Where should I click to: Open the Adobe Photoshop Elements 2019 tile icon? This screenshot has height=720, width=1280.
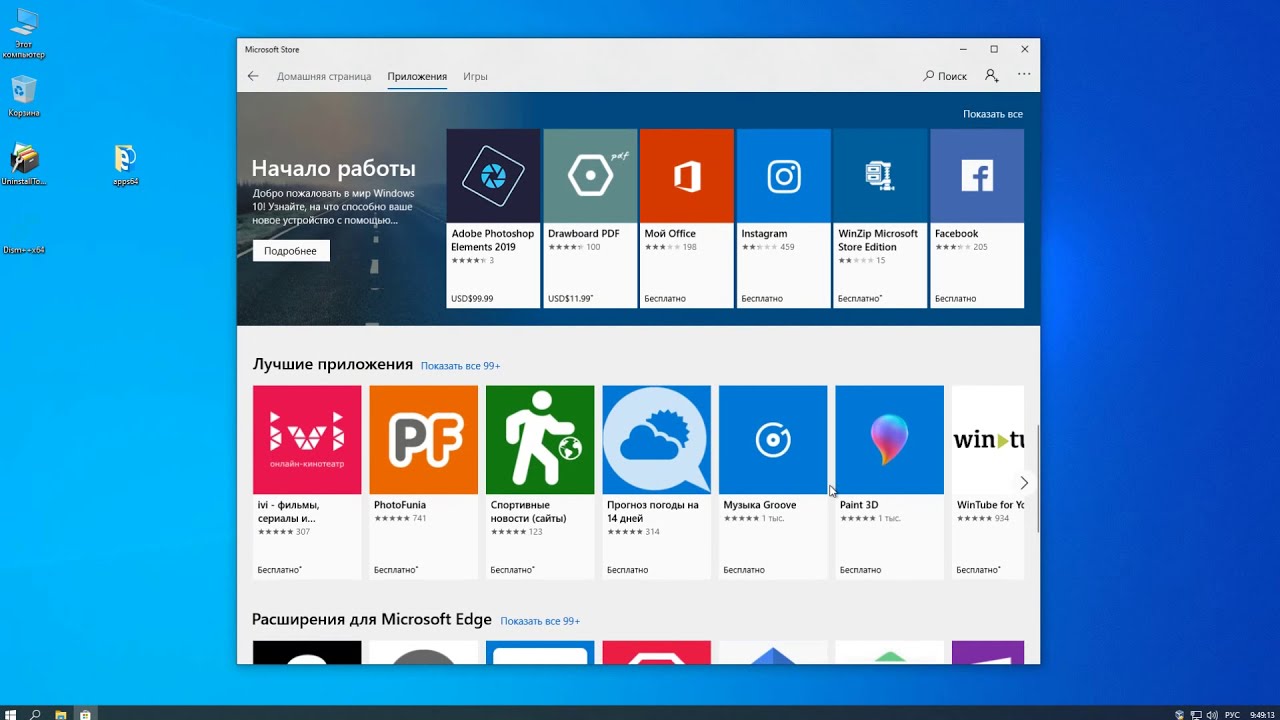[x=493, y=176]
